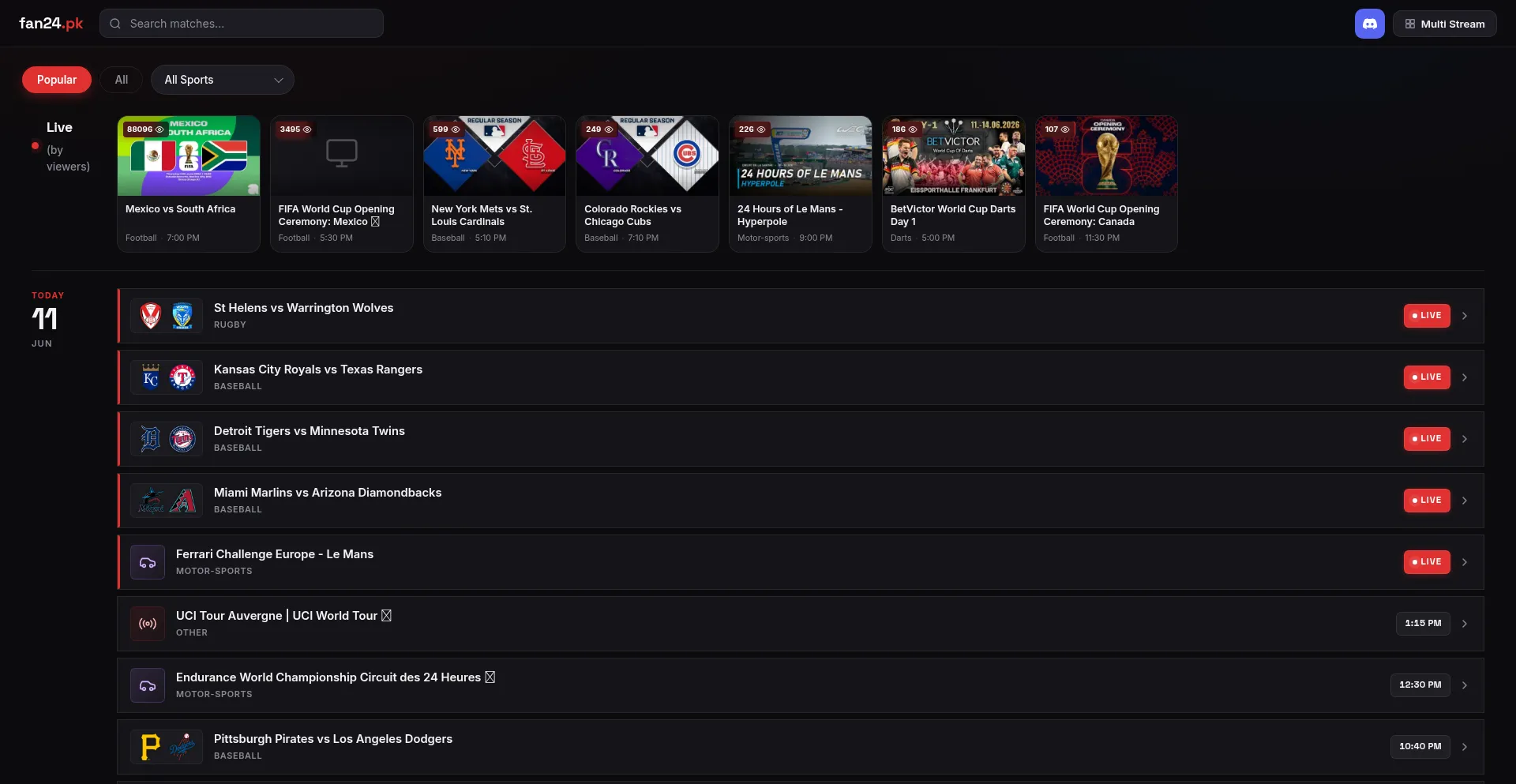Open Ferrari Challenge Europe - Le Mans title
Image resolution: width=1516 pixels, height=784 pixels.
point(275,554)
